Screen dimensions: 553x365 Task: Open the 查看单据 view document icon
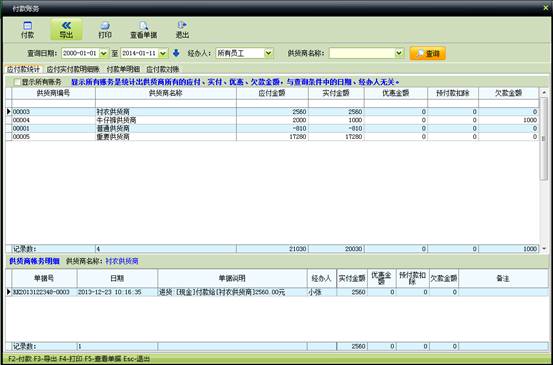pyautogui.click(x=144, y=30)
